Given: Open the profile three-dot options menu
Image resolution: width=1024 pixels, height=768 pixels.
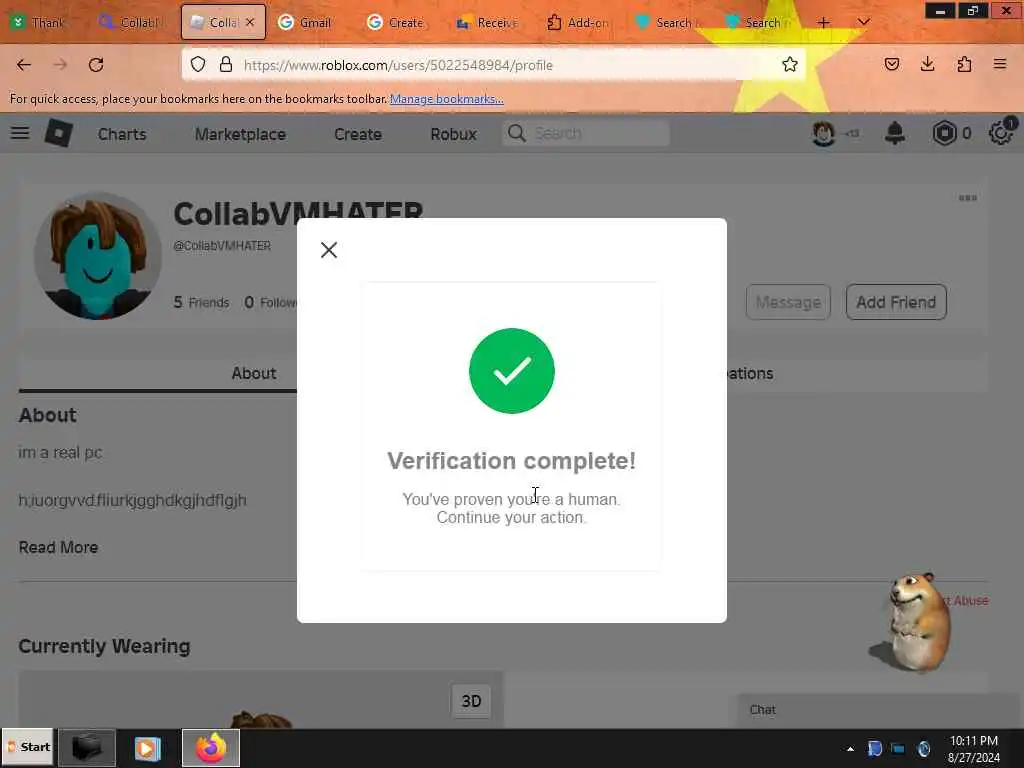Looking at the screenshot, I should click(968, 198).
